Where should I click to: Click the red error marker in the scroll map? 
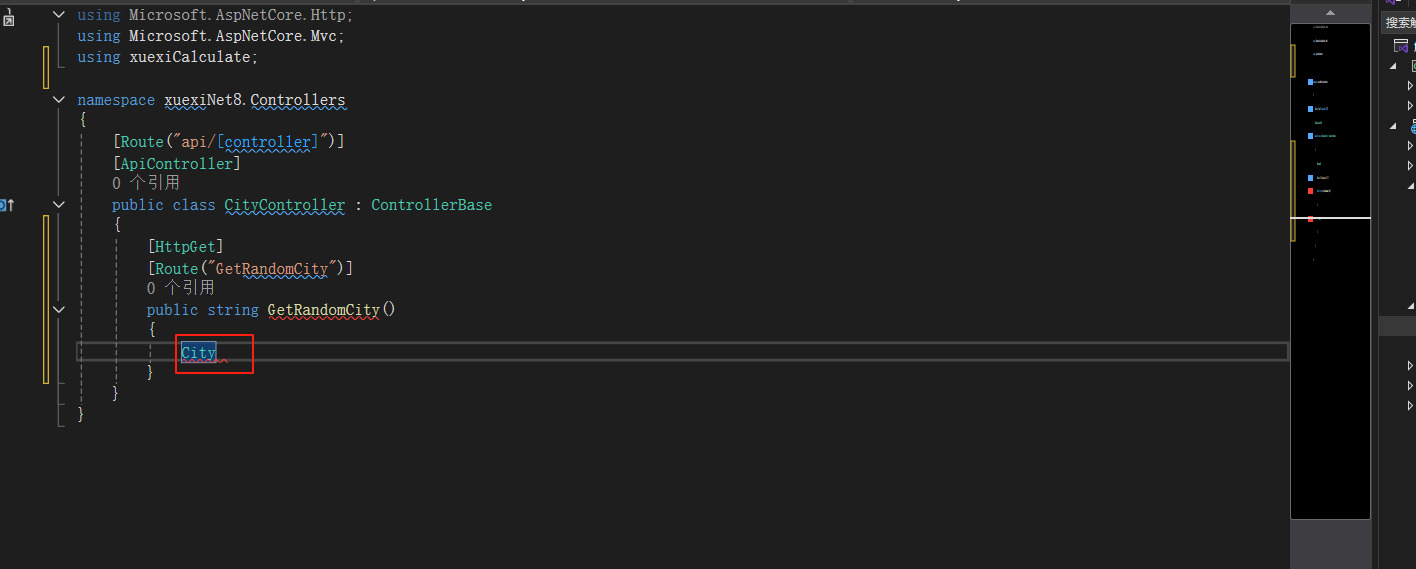click(x=1310, y=190)
